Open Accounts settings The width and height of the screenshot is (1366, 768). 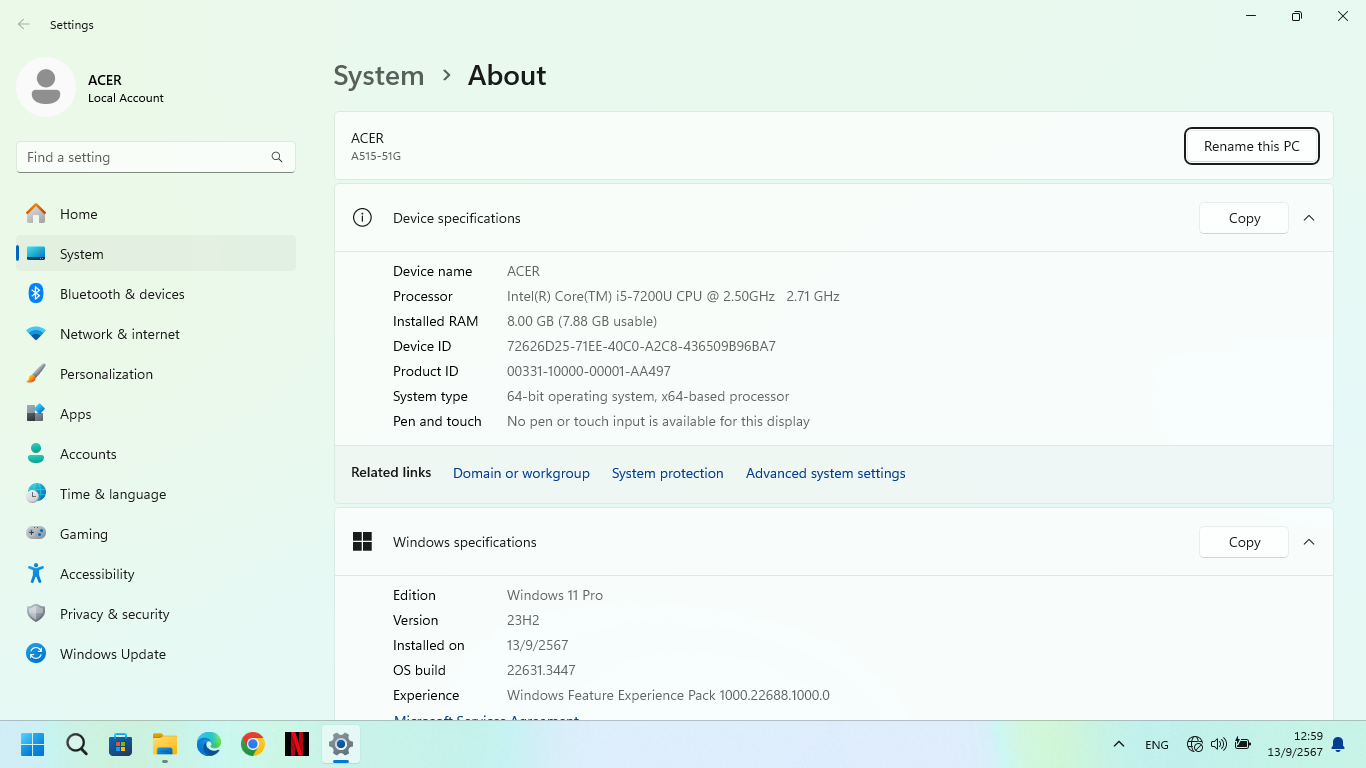[x=156, y=454]
